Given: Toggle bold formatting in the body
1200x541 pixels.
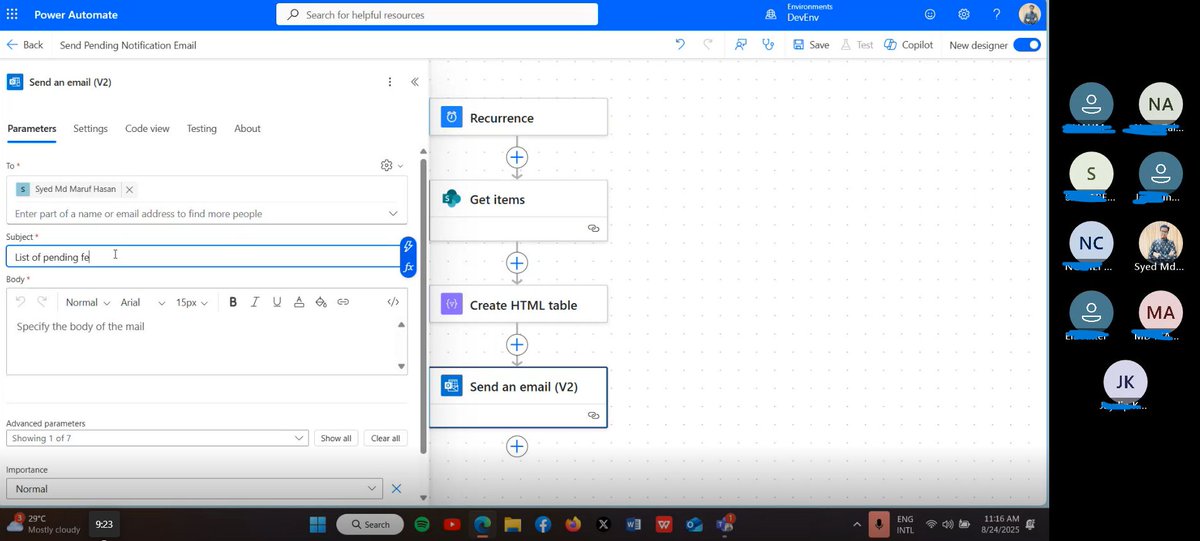Looking at the screenshot, I should [233, 302].
